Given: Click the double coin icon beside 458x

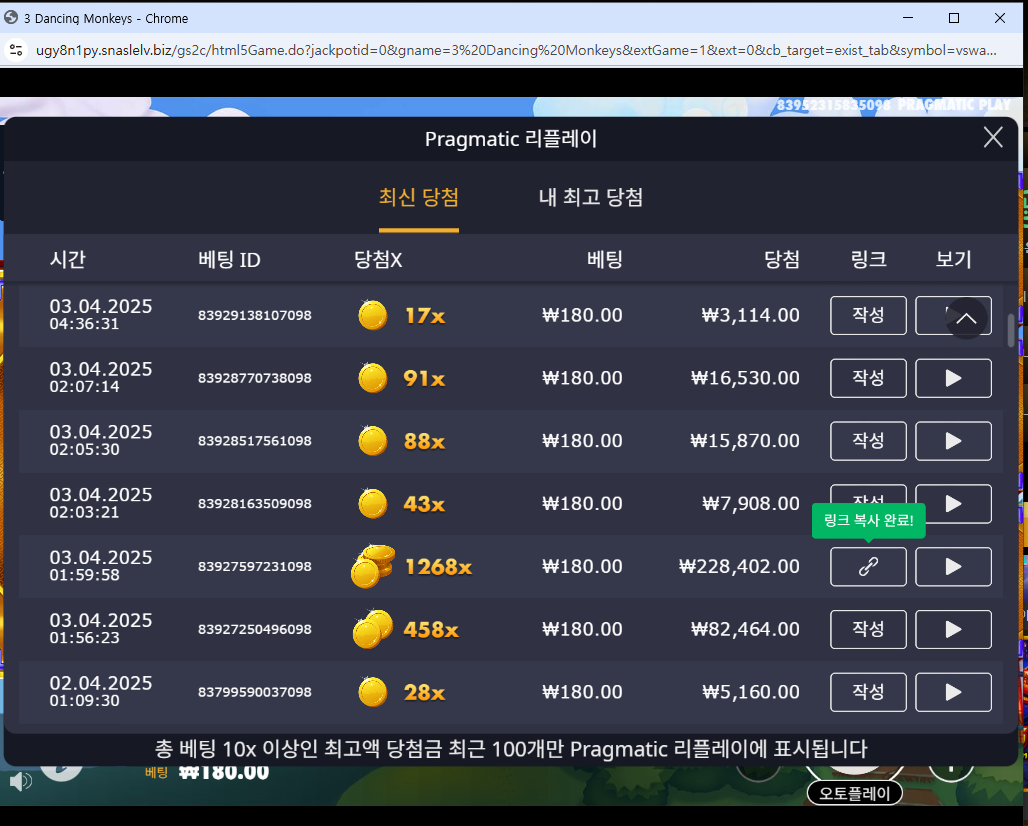Looking at the screenshot, I should [x=372, y=629].
